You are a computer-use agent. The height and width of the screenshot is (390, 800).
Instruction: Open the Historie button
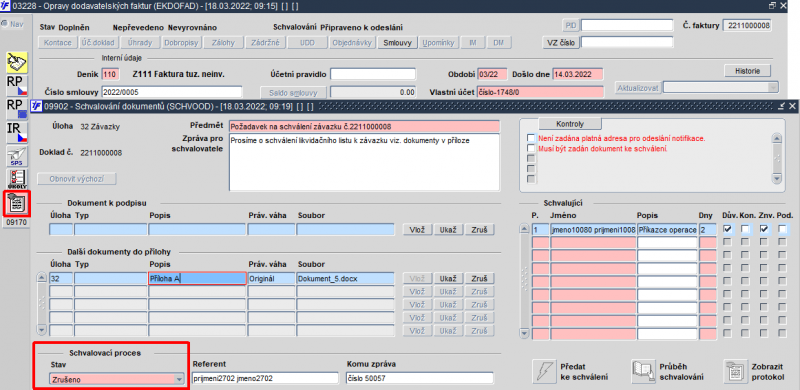[x=747, y=70]
